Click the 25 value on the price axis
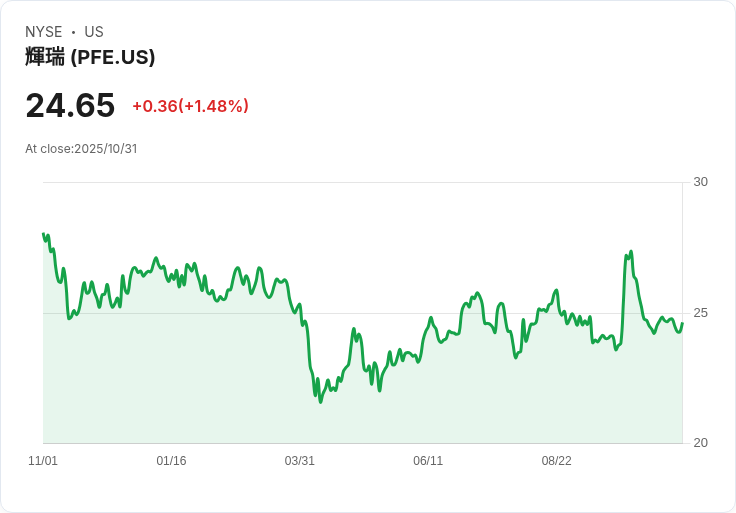The width and height of the screenshot is (736, 513). pyautogui.click(x=701, y=313)
